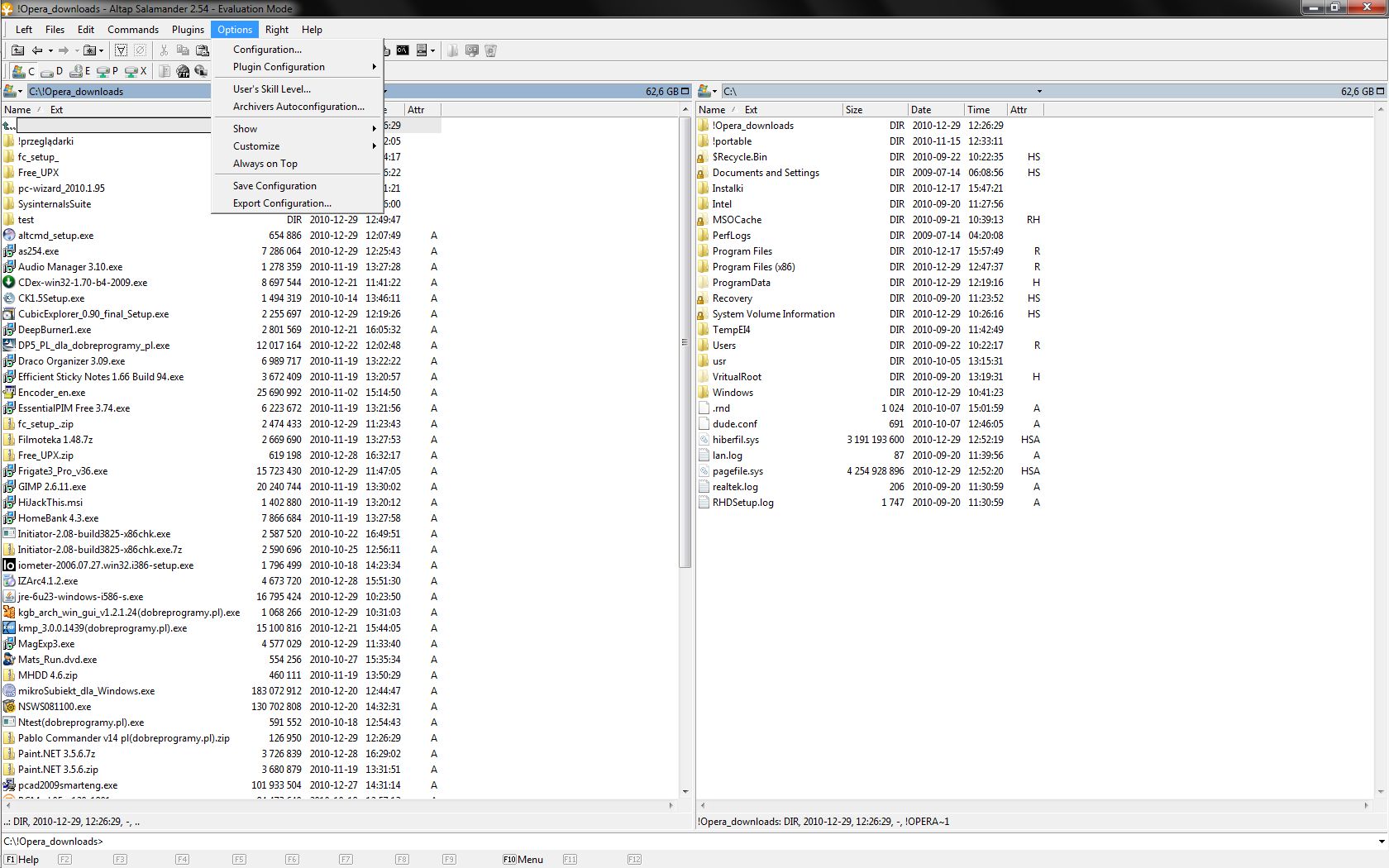
Task: Choose Archivers Autoconfiguration... entry
Action: coord(298,107)
